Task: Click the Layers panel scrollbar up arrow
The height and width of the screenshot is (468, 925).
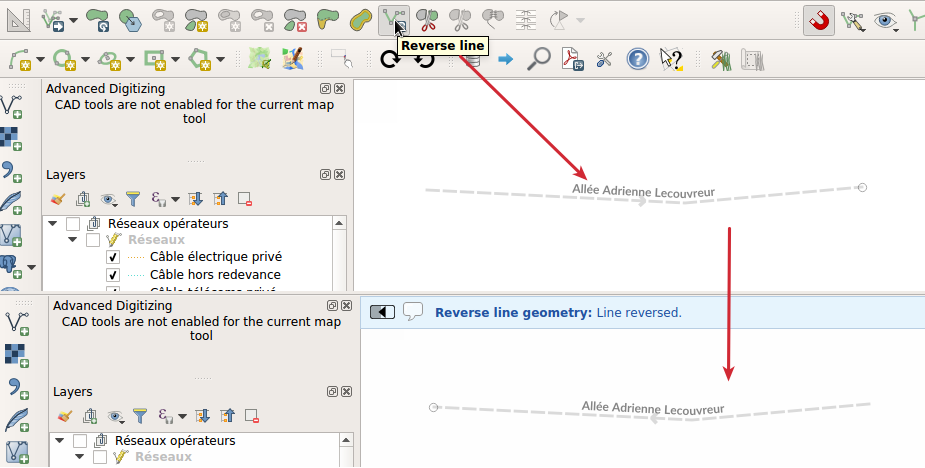Action: (x=340, y=223)
